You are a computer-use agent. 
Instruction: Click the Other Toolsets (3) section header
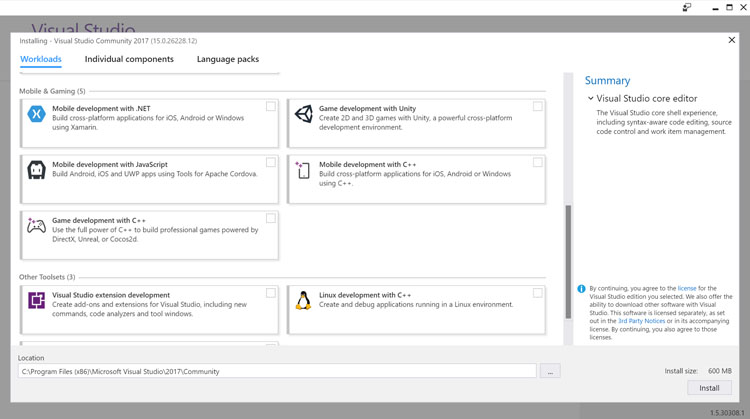pyautogui.click(x=47, y=277)
